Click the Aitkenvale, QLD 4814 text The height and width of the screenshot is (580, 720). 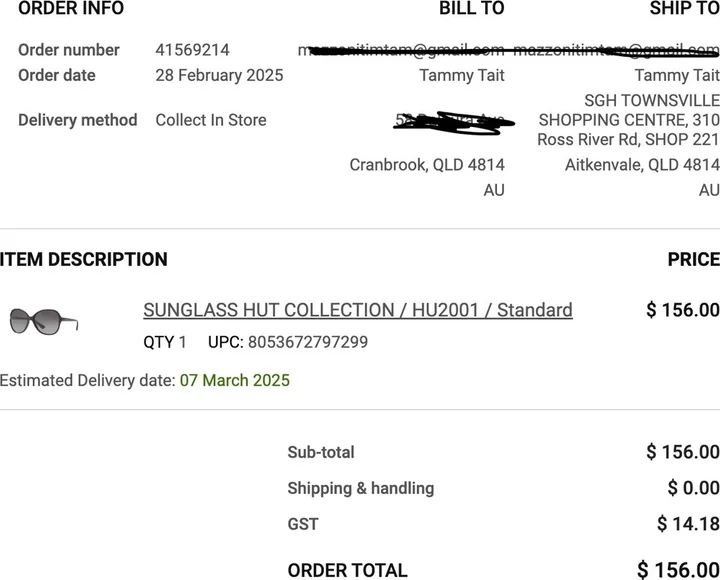click(642, 165)
